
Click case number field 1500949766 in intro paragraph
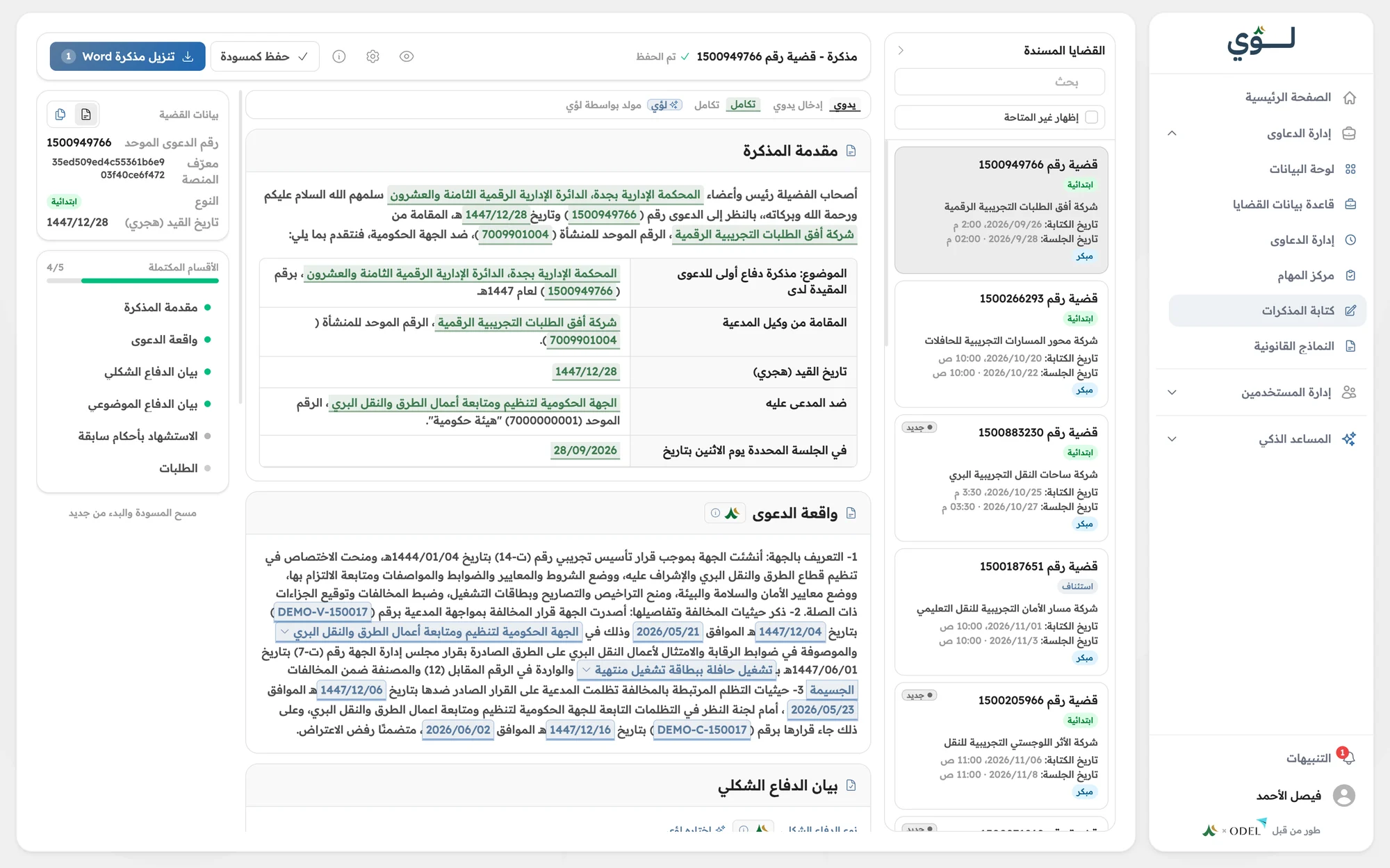pos(604,215)
